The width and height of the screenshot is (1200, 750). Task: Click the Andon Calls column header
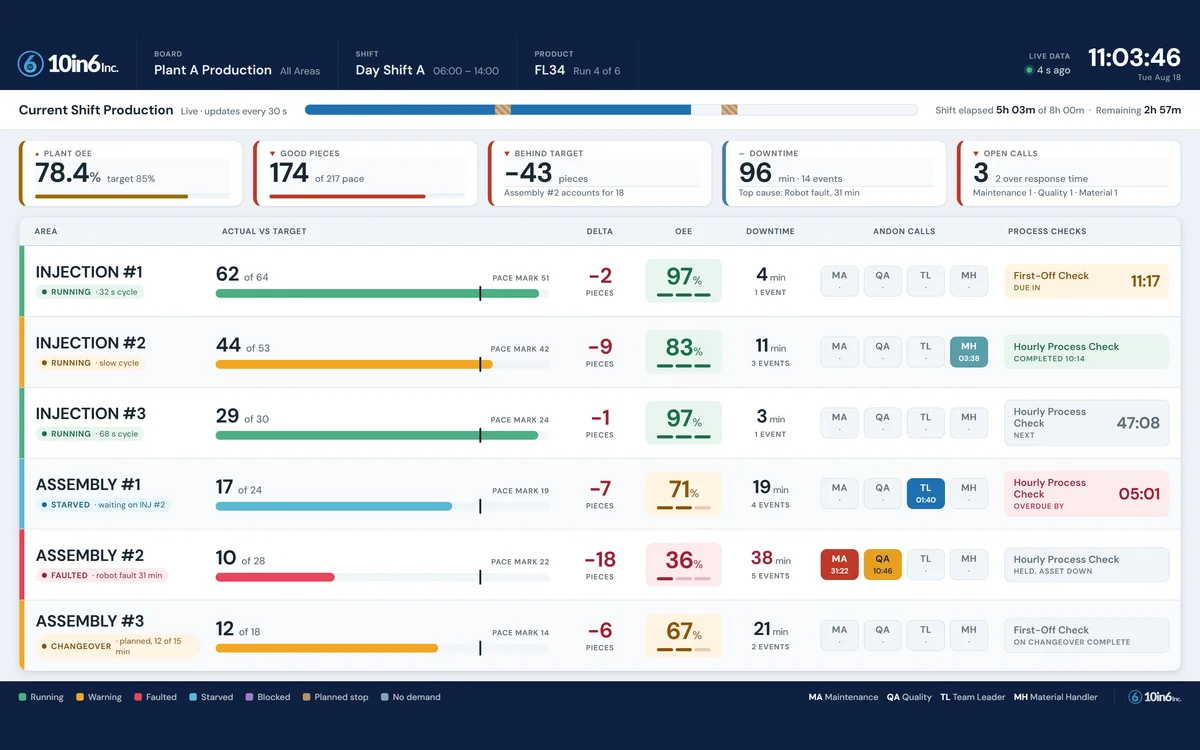904,231
